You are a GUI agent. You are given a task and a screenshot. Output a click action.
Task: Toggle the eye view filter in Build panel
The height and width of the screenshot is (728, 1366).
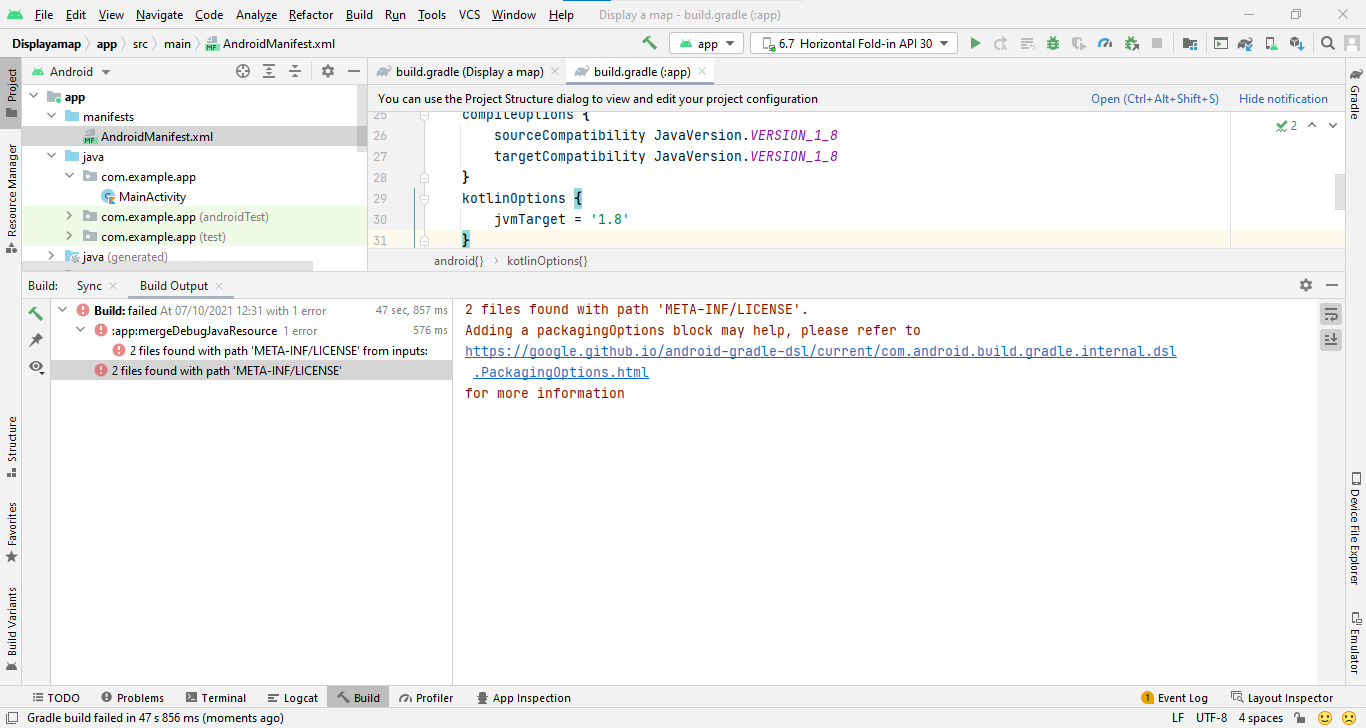click(x=36, y=367)
